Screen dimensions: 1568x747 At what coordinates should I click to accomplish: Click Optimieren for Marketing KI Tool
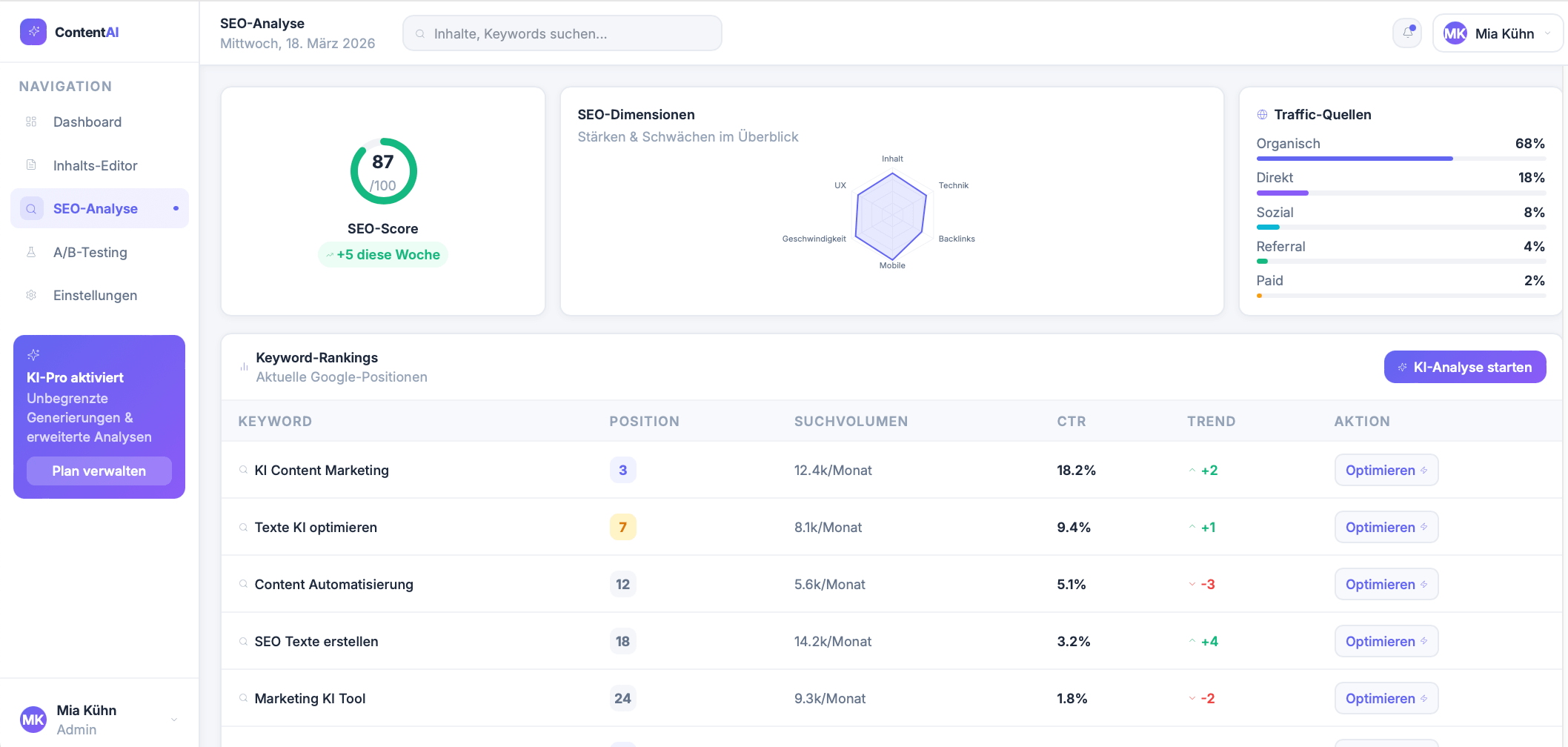(x=1386, y=699)
